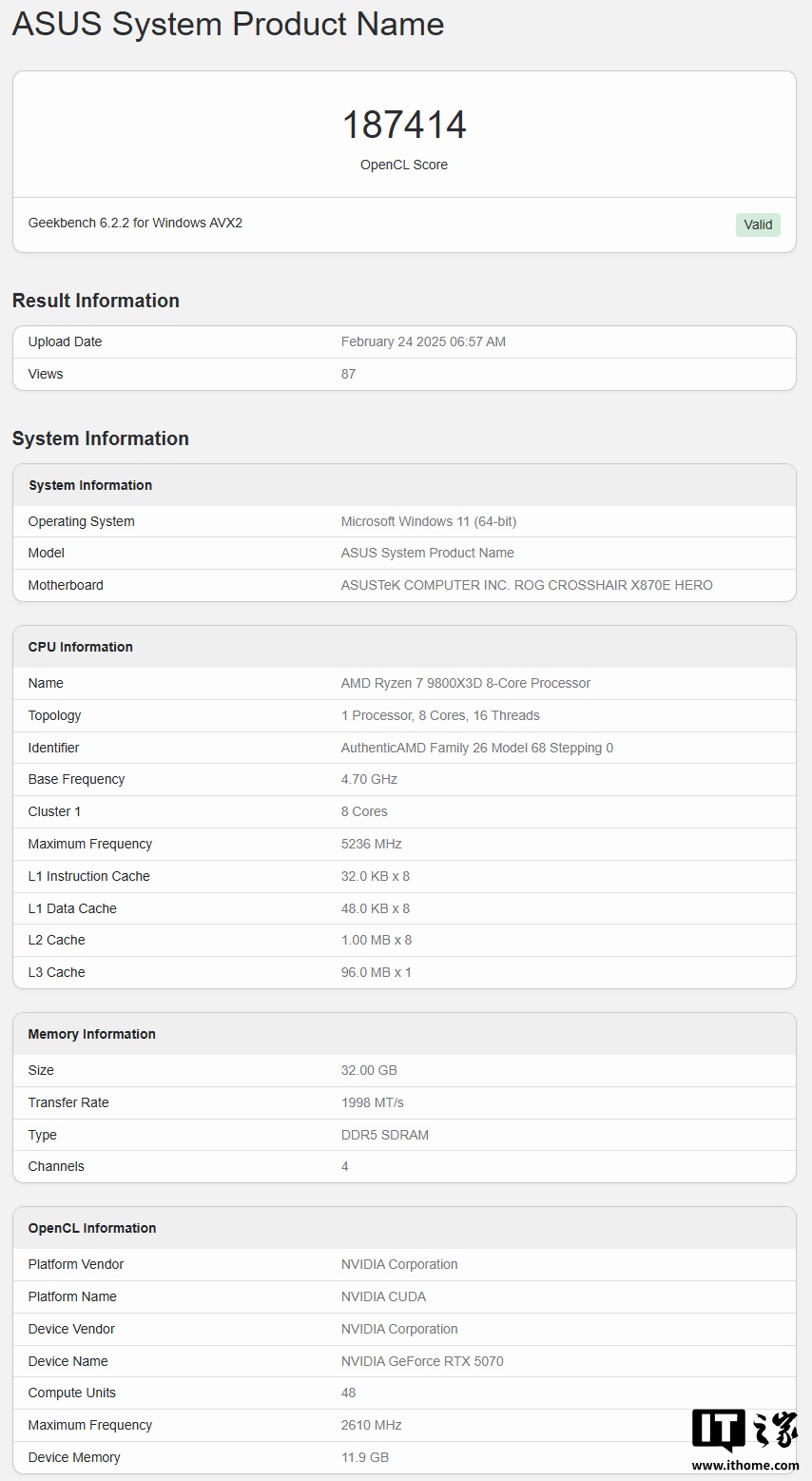The image size is (812, 1481).
Task: Click the System Information section heading
Action: (101, 438)
